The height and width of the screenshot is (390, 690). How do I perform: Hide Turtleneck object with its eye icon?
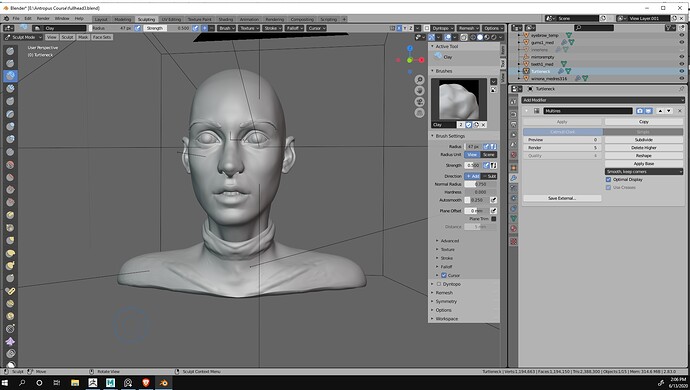coord(682,71)
